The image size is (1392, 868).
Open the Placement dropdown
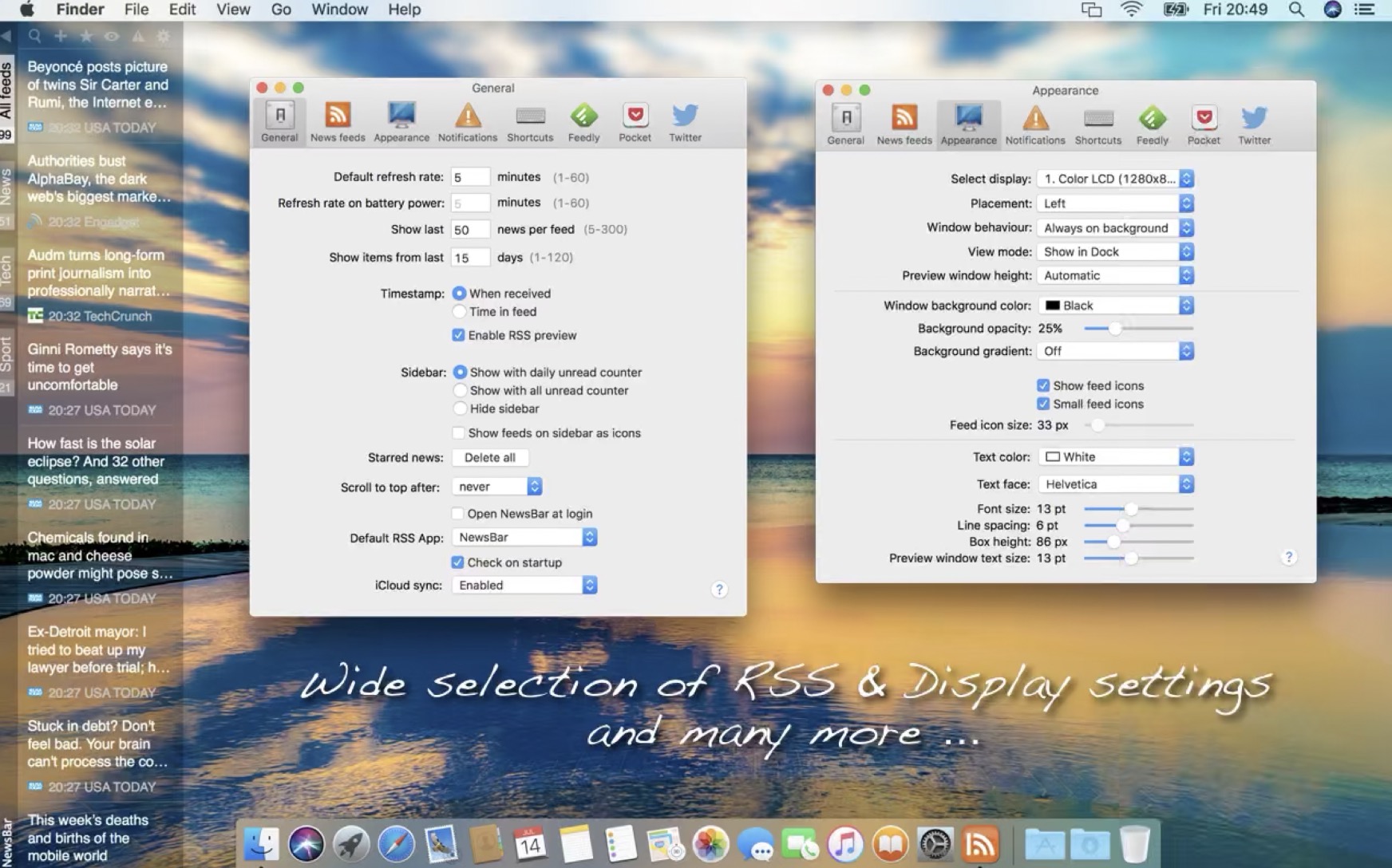1115,203
